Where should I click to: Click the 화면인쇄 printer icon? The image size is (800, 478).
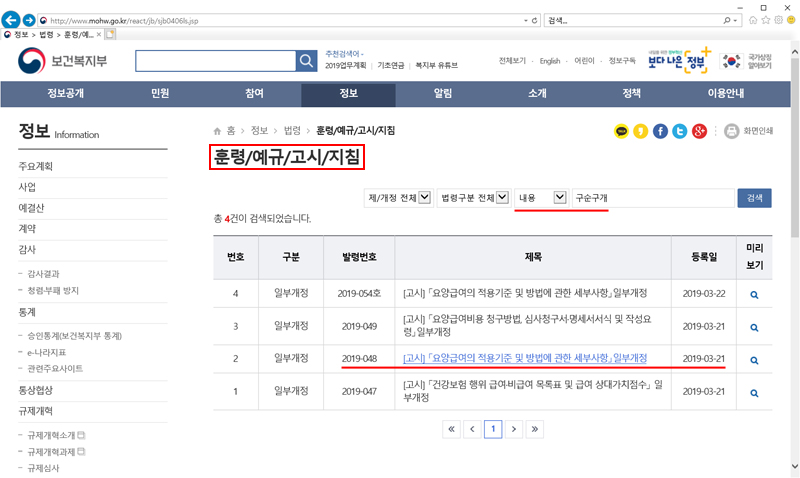[731, 131]
